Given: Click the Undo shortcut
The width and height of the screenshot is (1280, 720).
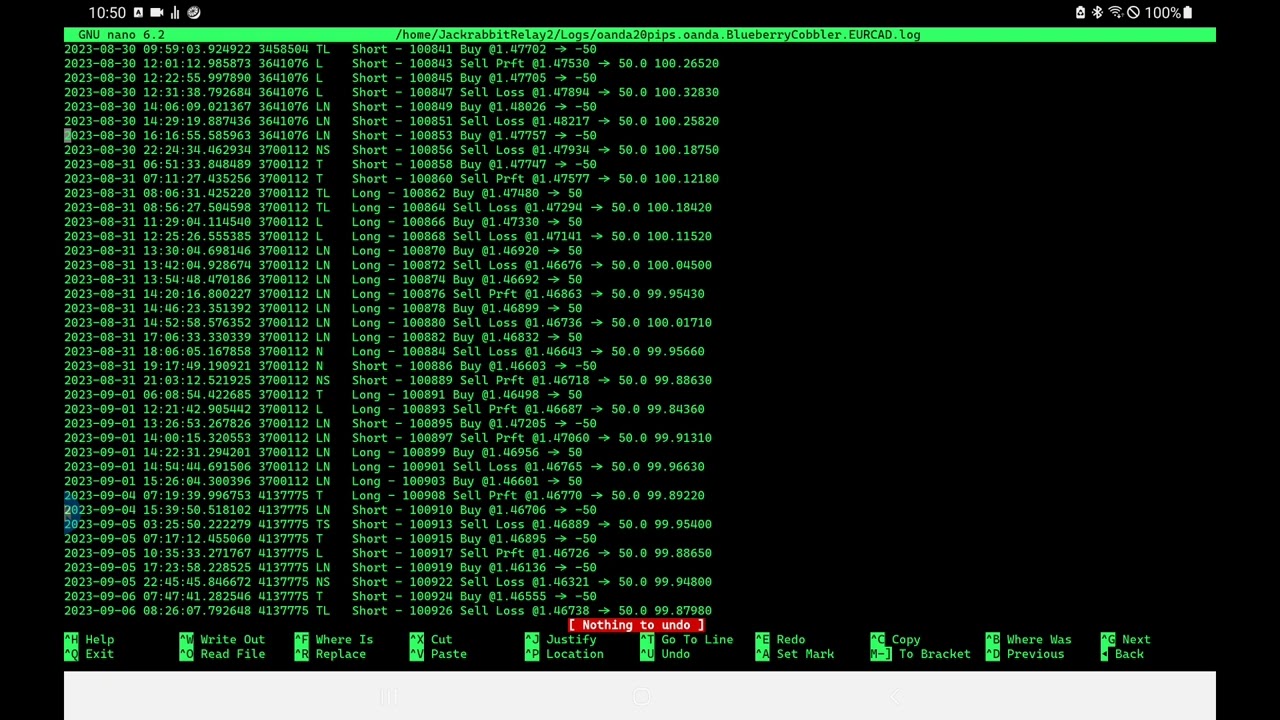Looking at the screenshot, I should [665, 654].
